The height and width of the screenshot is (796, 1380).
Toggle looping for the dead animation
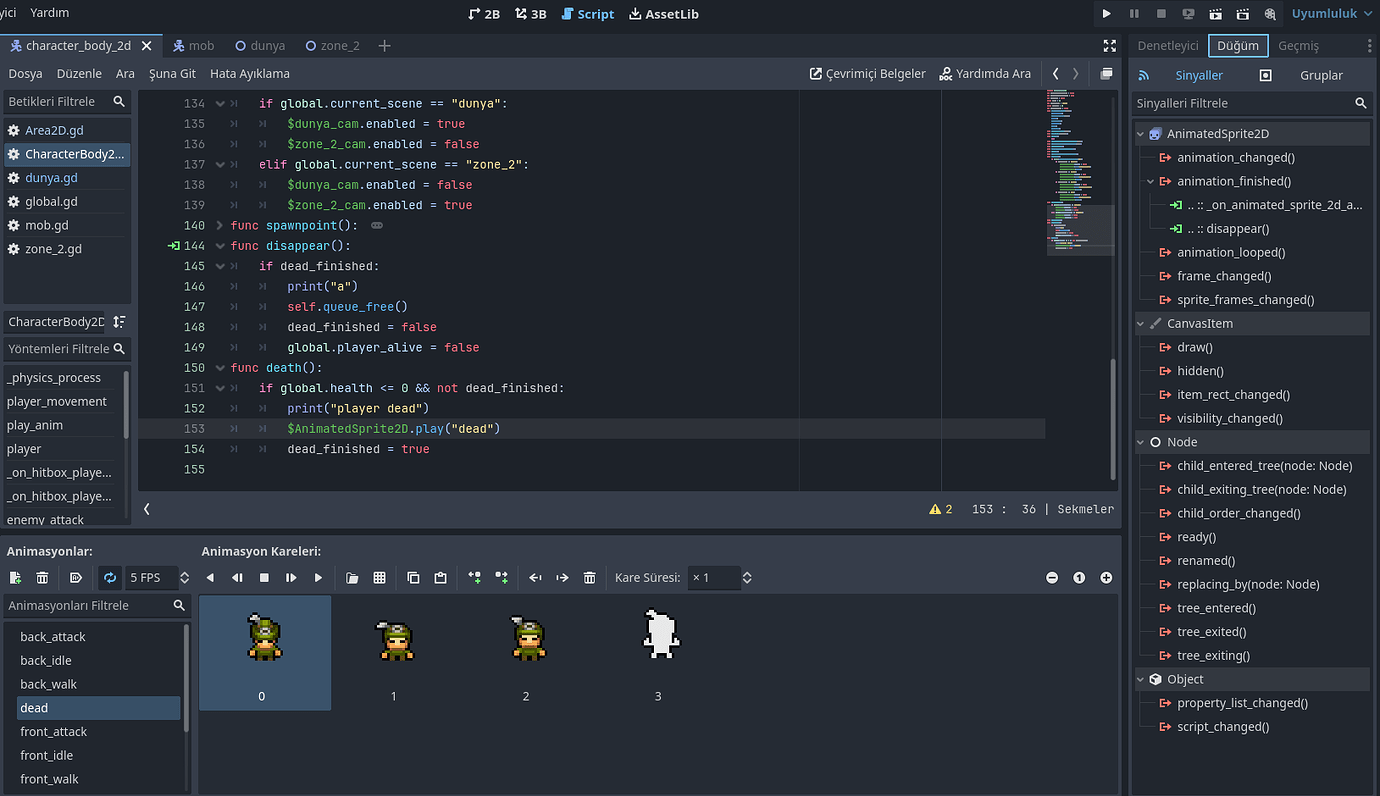[110, 577]
